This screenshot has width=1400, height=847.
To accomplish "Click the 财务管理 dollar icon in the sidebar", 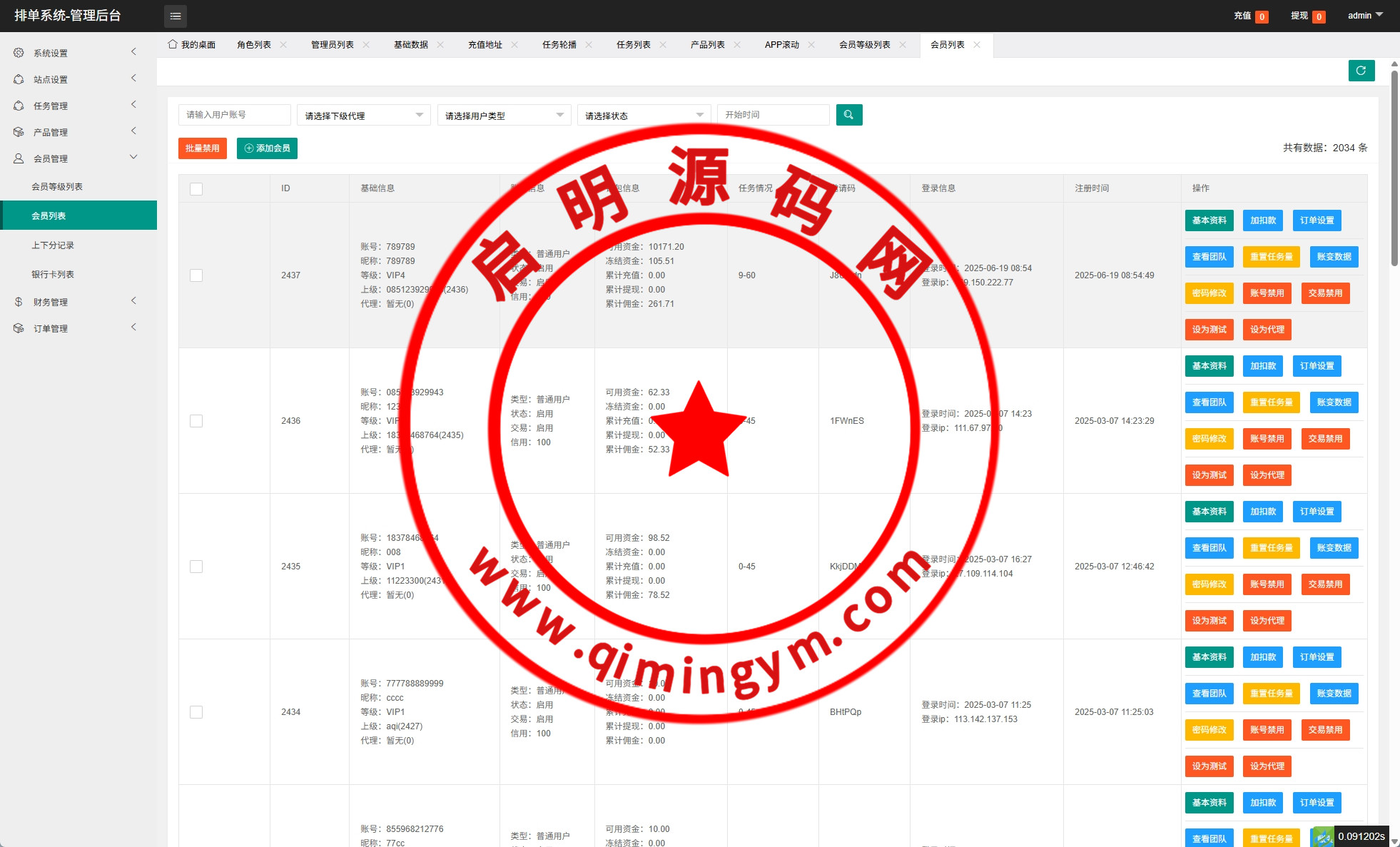I will point(19,302).
